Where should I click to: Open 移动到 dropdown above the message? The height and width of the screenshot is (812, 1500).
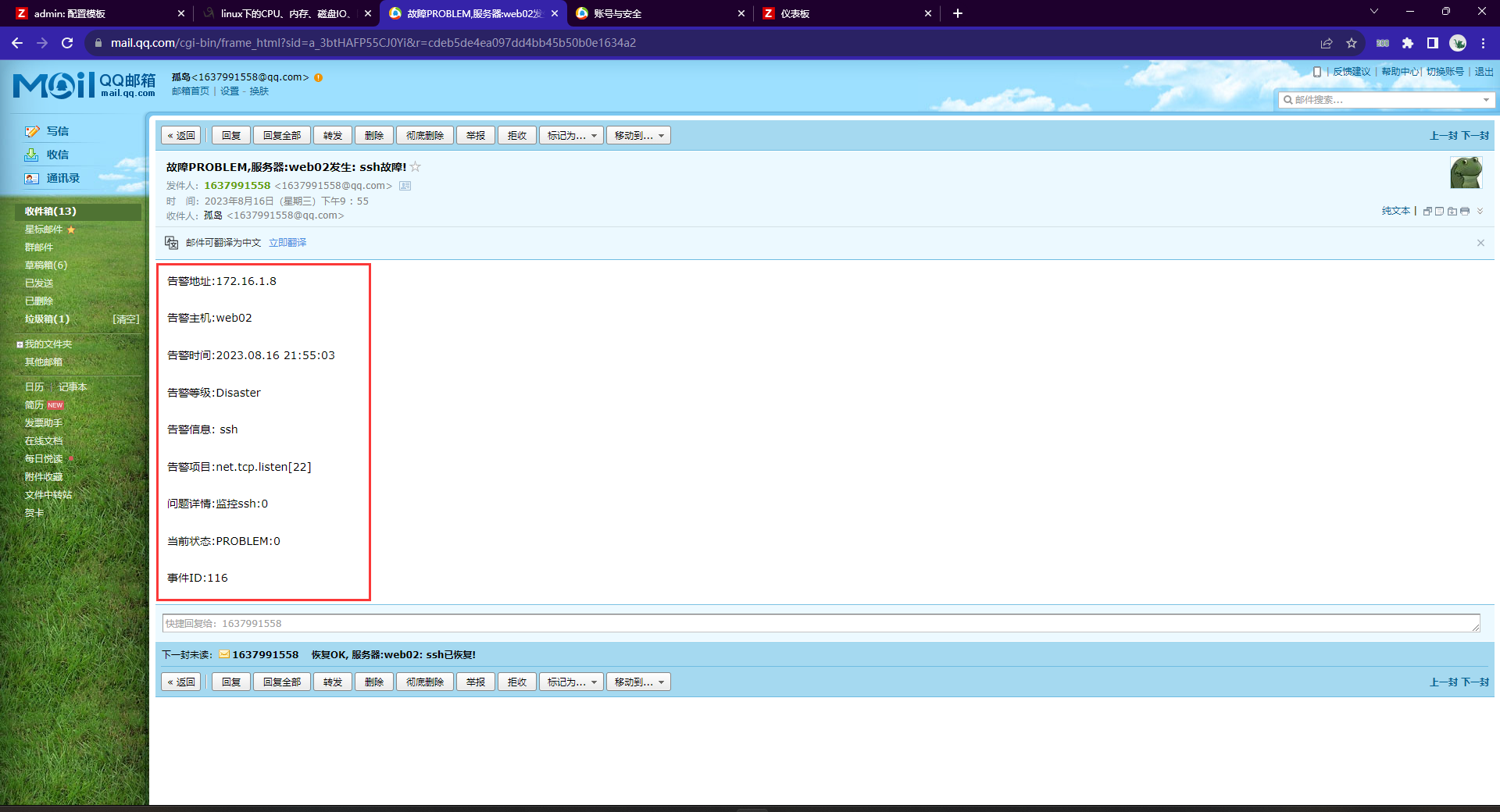click(638, 135)
